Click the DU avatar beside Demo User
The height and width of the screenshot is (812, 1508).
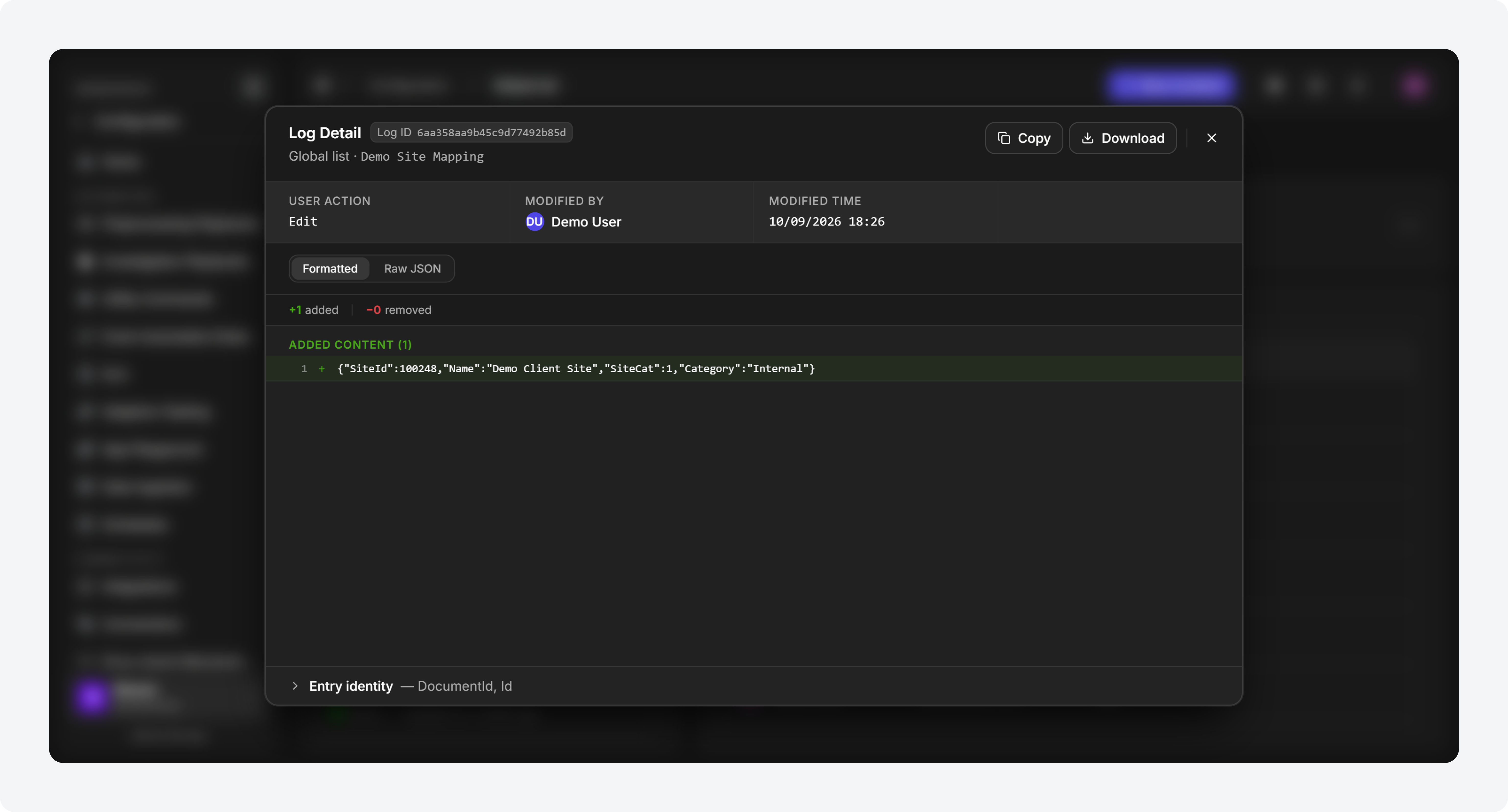click(534, 222)
